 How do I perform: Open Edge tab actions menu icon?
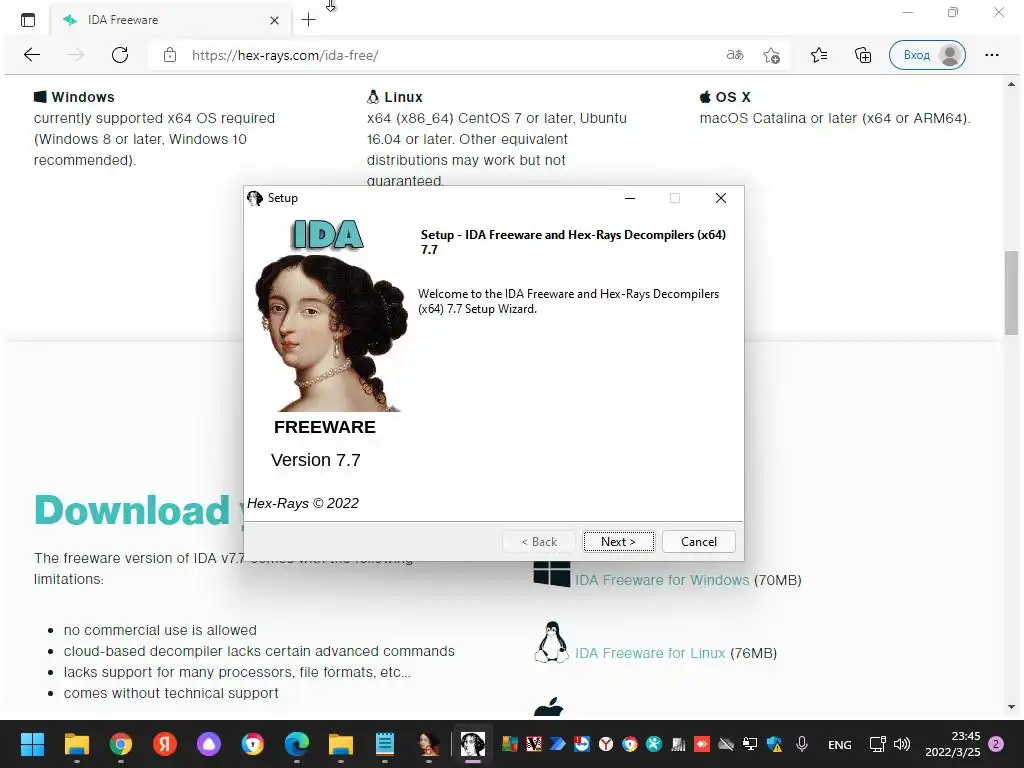[x=28, y=20]
